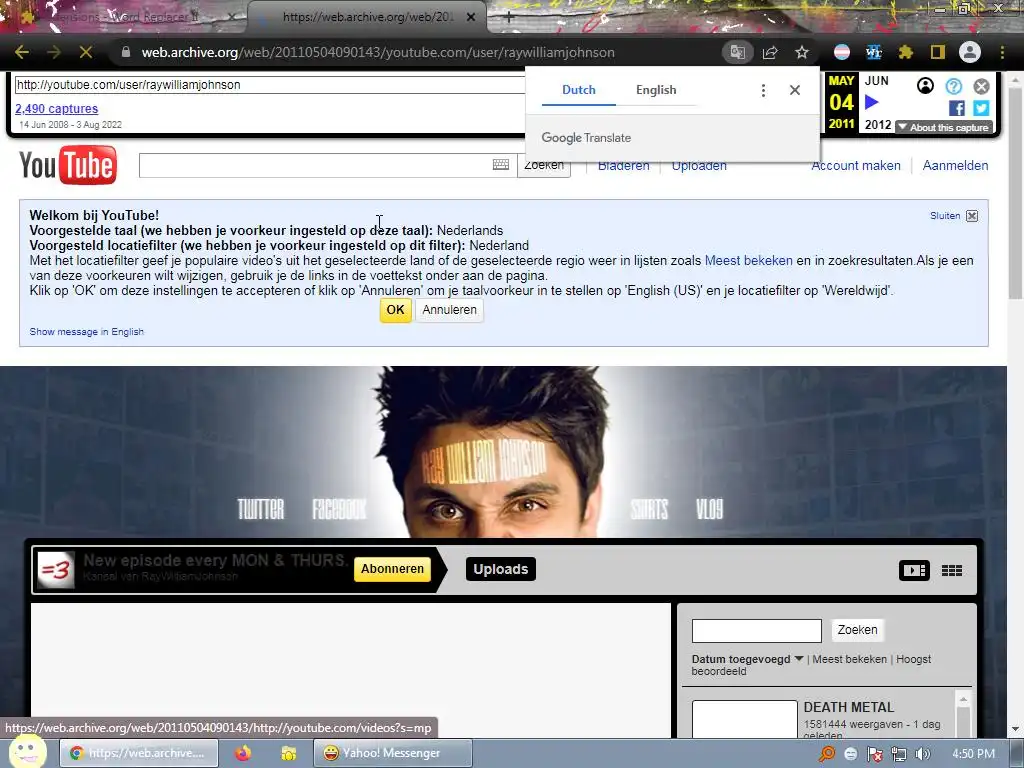Click the Annuleren button
This screenshot has width=1024, height=768.
coord(449,310)
